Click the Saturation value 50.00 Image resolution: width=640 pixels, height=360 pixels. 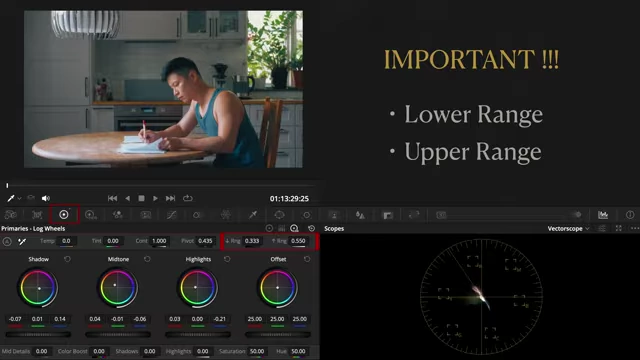tap(257, 351)
